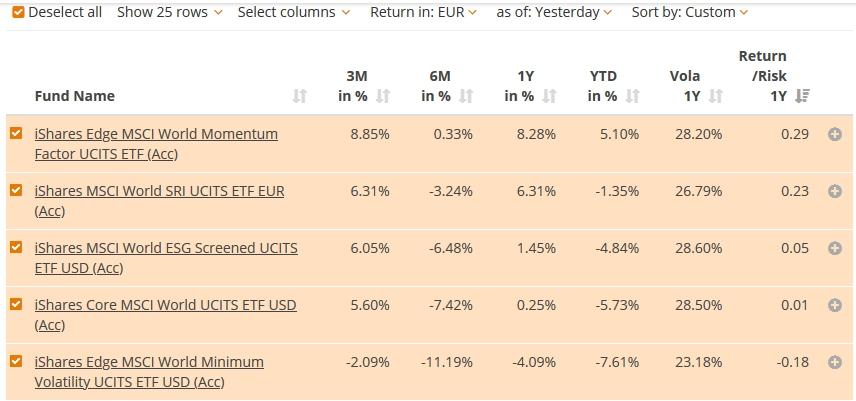Viewport: 856px width, 401px height.
Task: Sort by Return/Risk 1Y column
Action: pos(802,96)
